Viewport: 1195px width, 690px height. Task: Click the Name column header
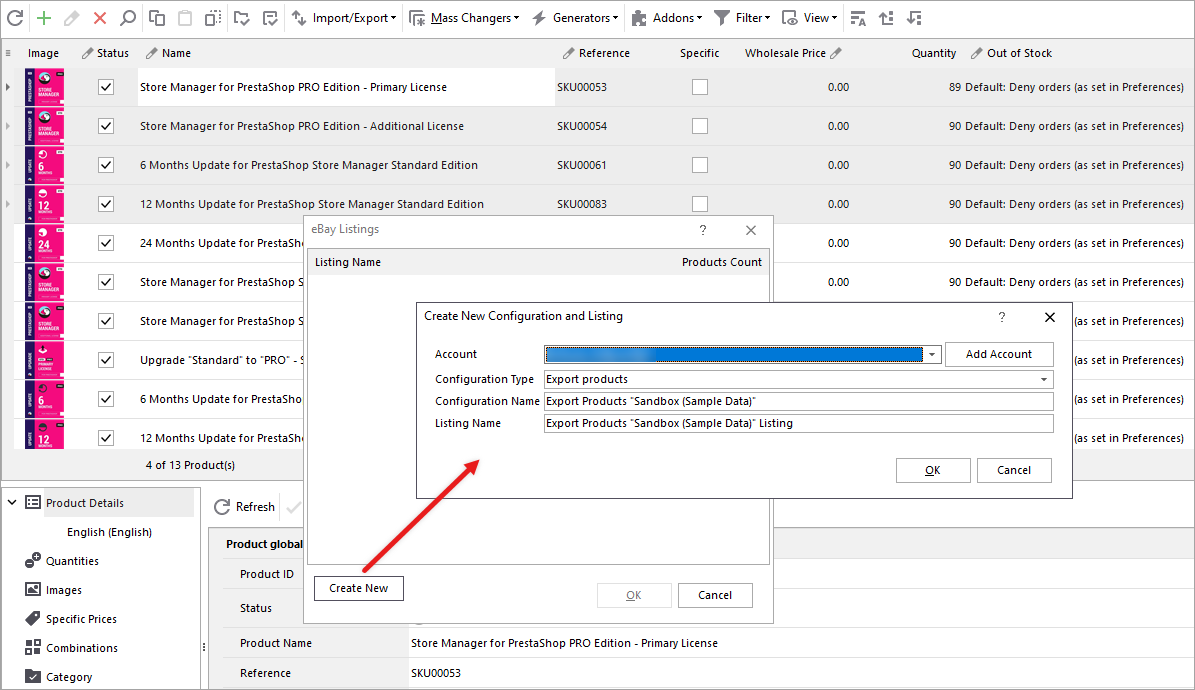(176, 53)
